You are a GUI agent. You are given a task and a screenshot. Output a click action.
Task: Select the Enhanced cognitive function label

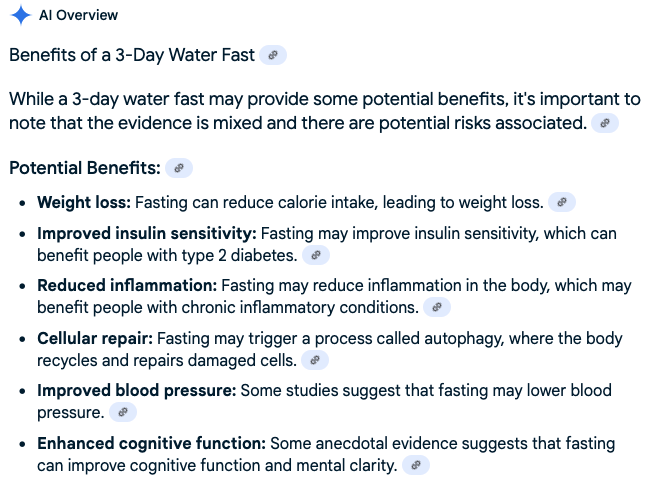pos(151,443)
